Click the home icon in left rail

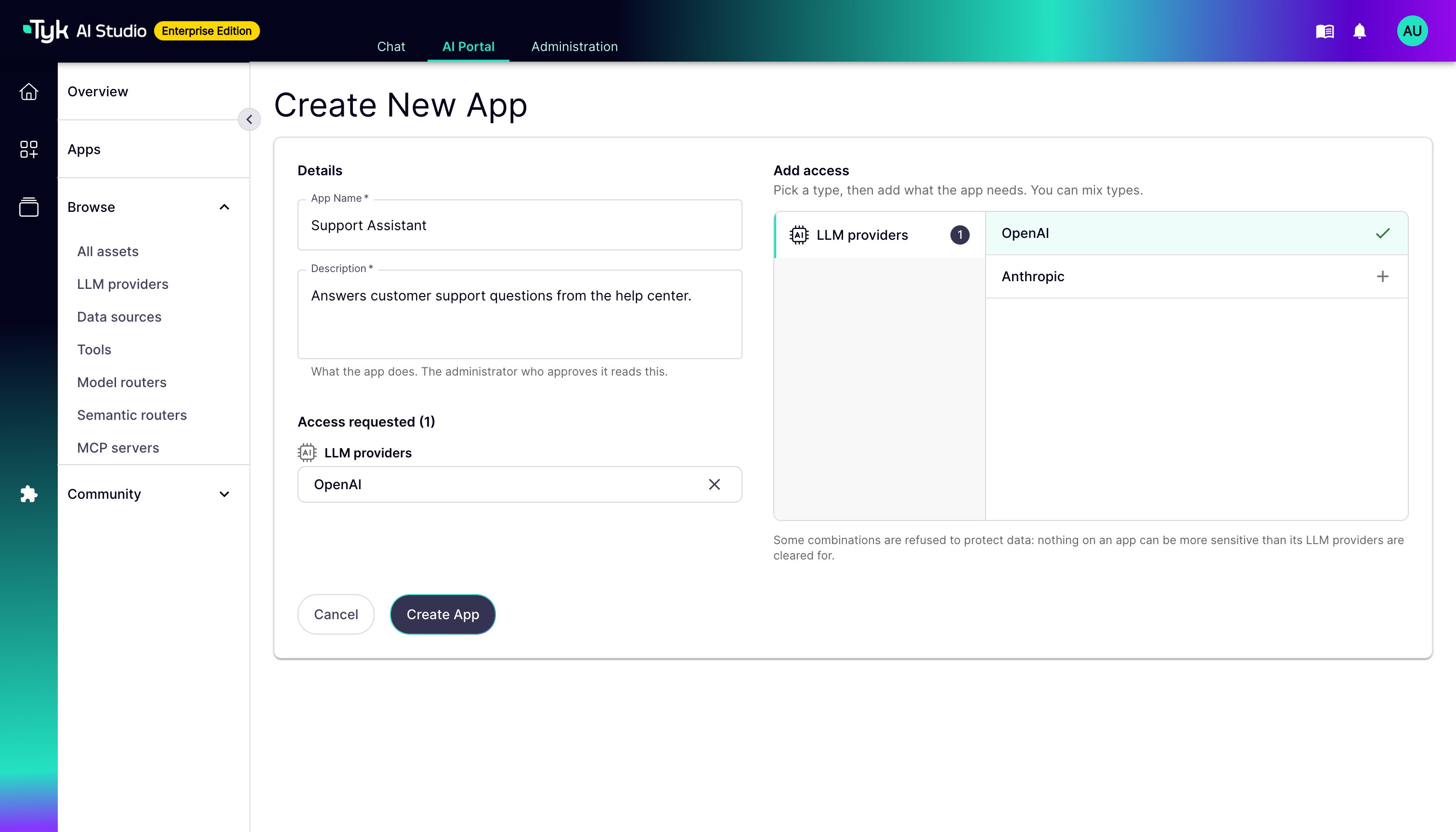tap(28, 91)
